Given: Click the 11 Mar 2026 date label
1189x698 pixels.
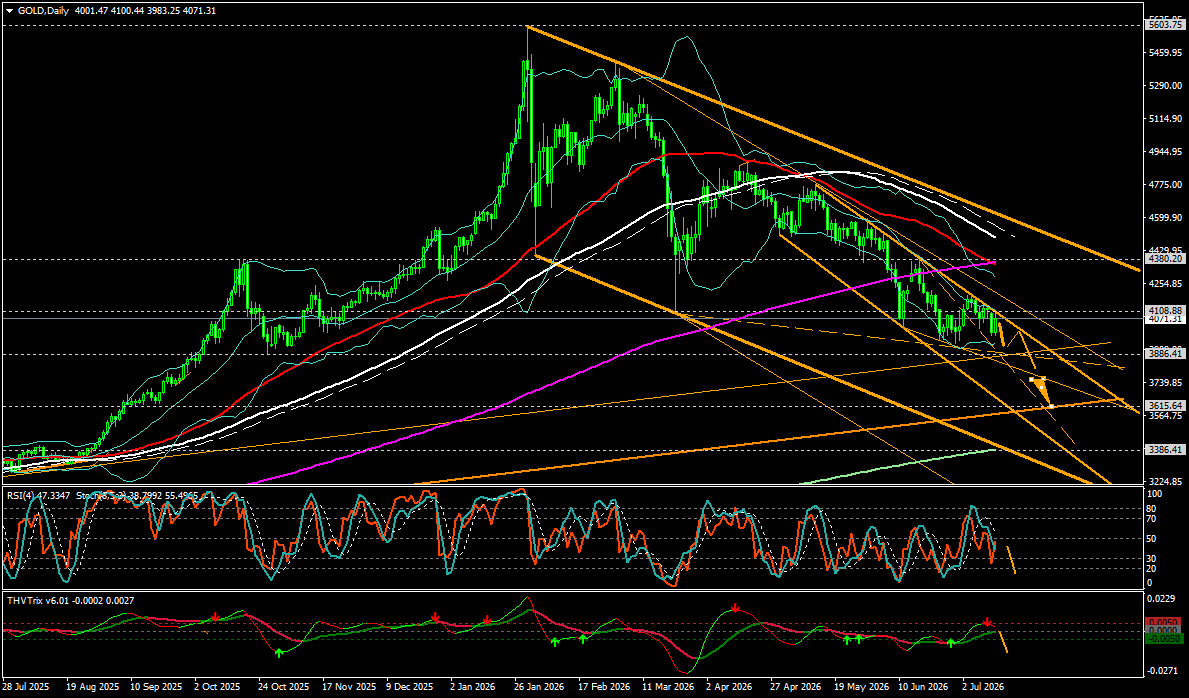Looking at the screenshot, I should (x=666, y=686).
